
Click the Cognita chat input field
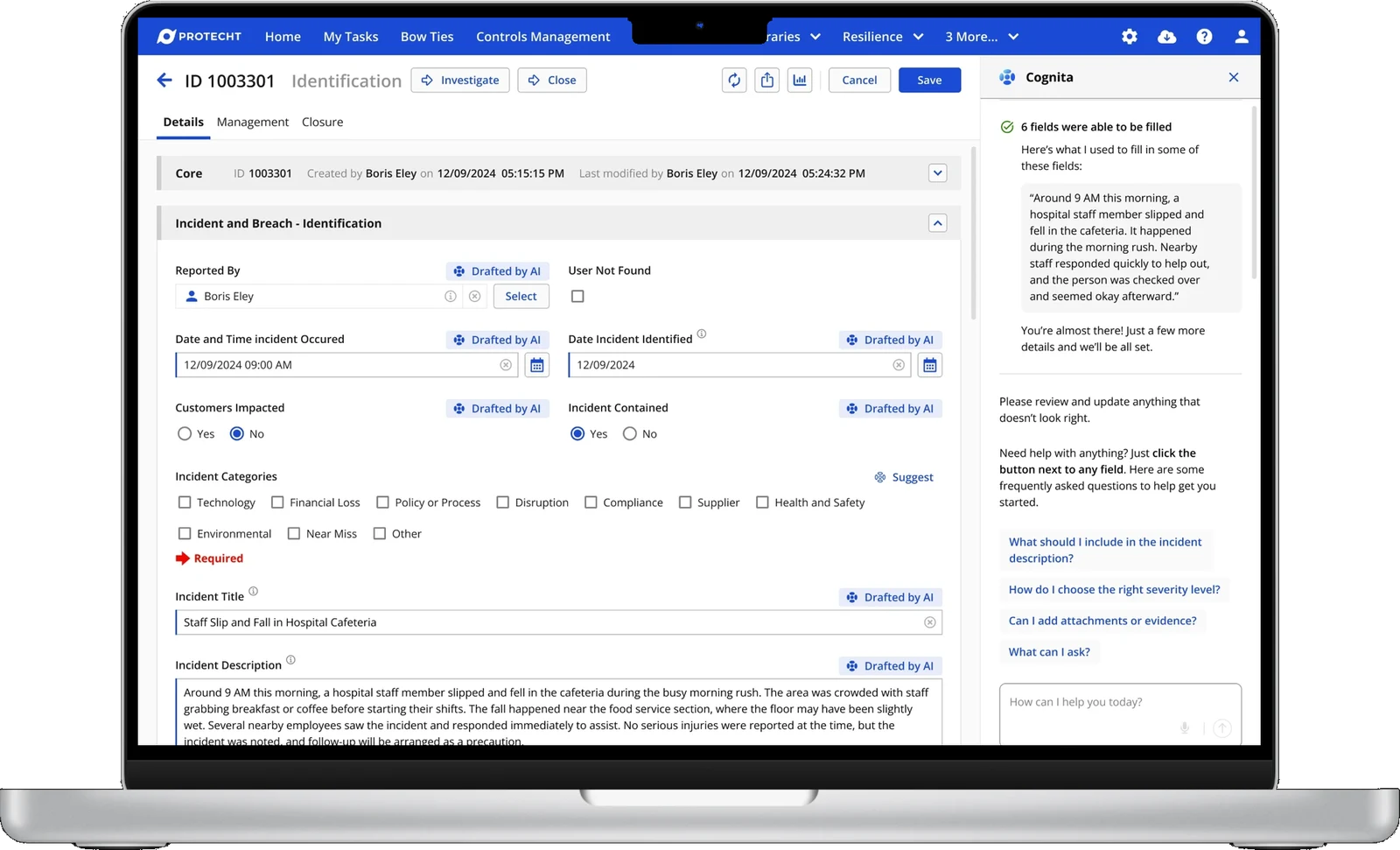coord(1120,714)
